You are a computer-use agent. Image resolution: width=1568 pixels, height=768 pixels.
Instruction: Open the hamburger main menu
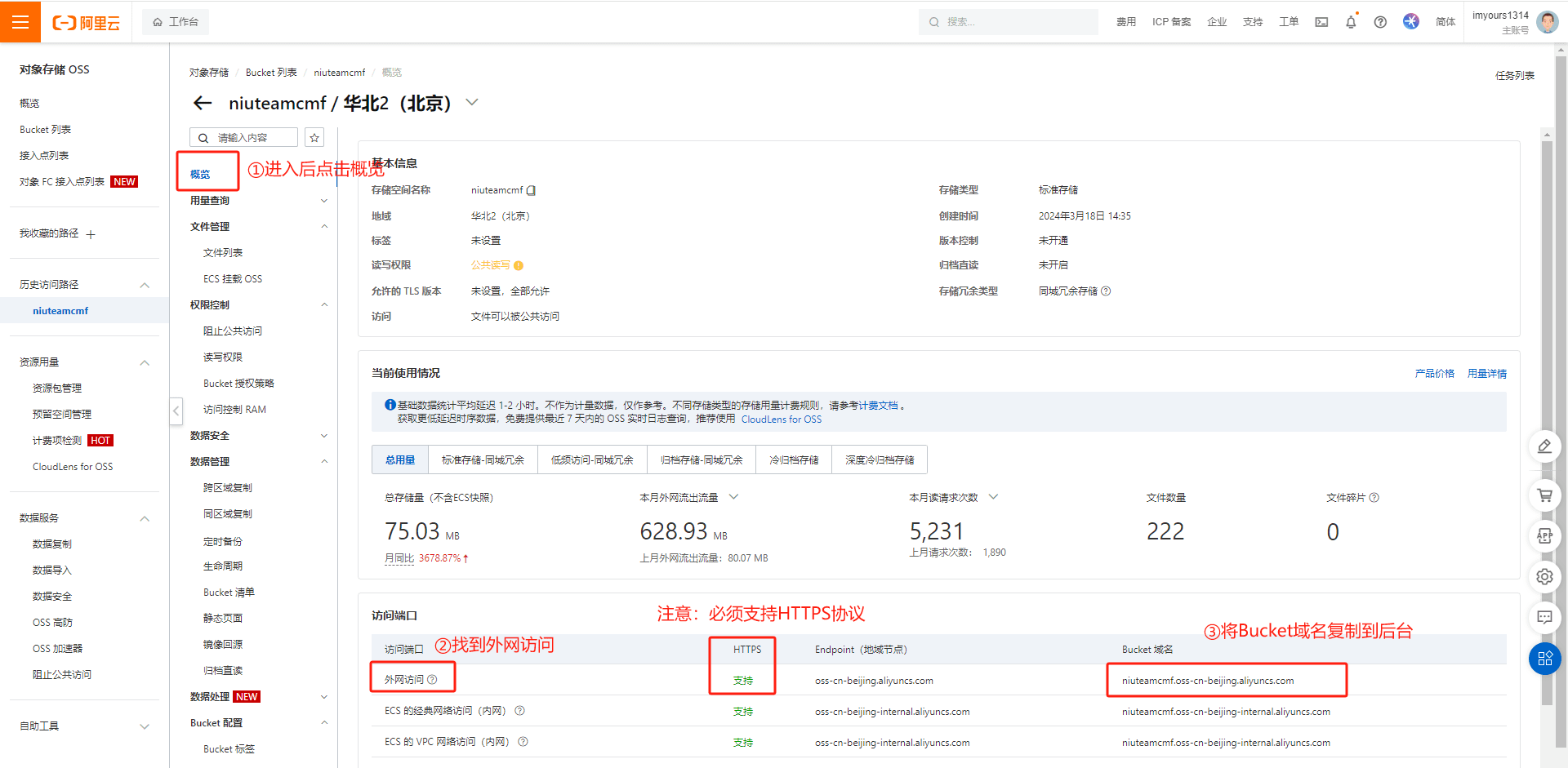click(20, 22)
